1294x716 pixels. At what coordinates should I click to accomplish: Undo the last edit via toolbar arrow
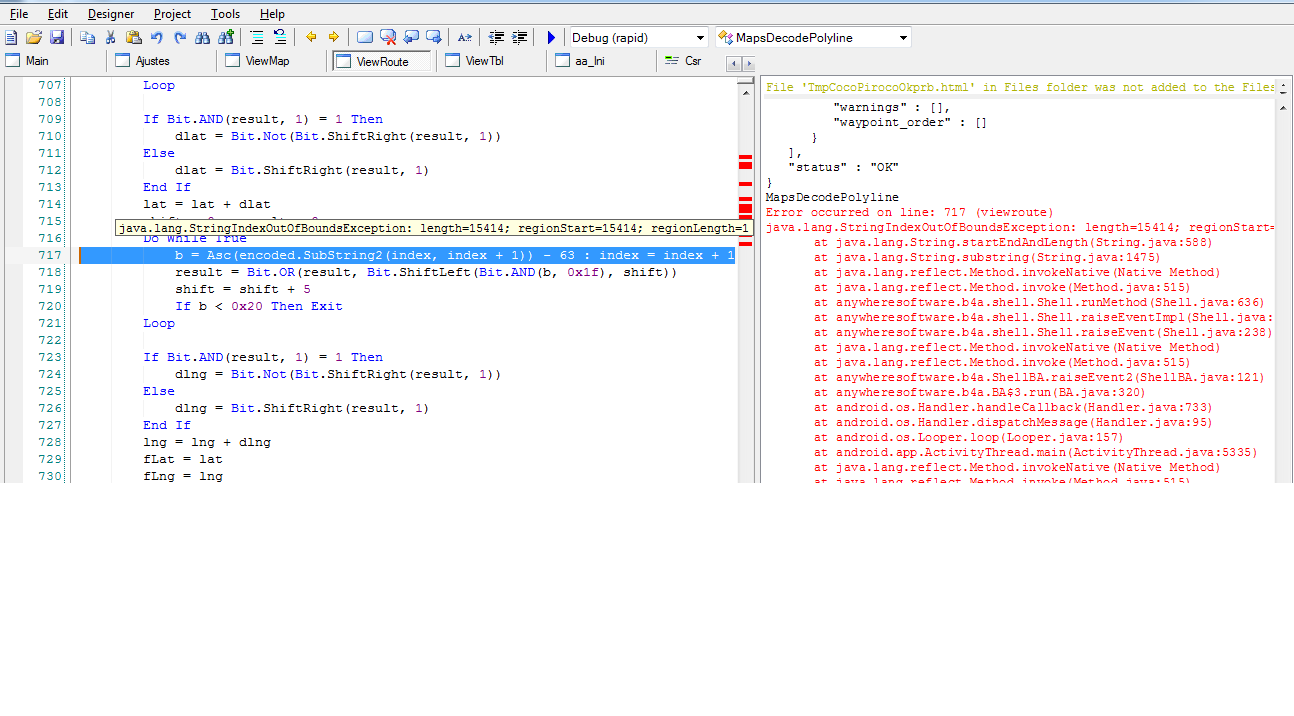[x=157, y=37]
